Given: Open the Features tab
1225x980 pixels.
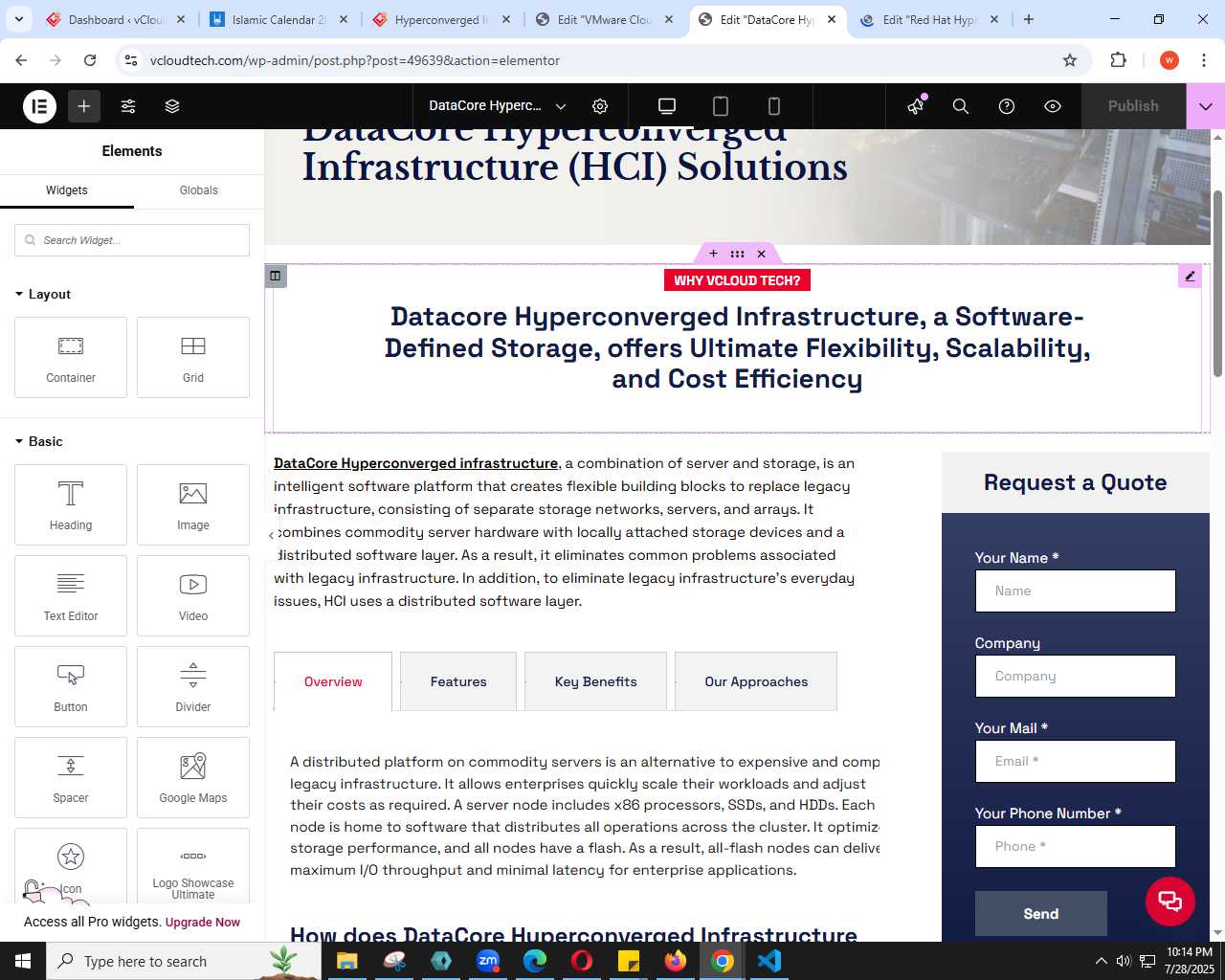Looking at the screenshot, I should click(458, 681).
